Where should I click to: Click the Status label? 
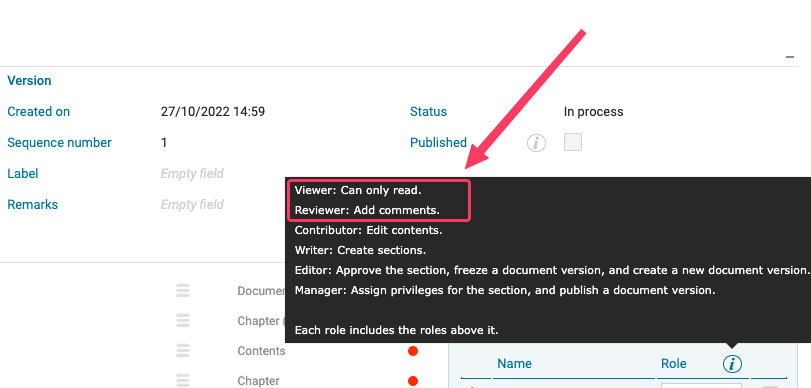click(x=428, y=112)
